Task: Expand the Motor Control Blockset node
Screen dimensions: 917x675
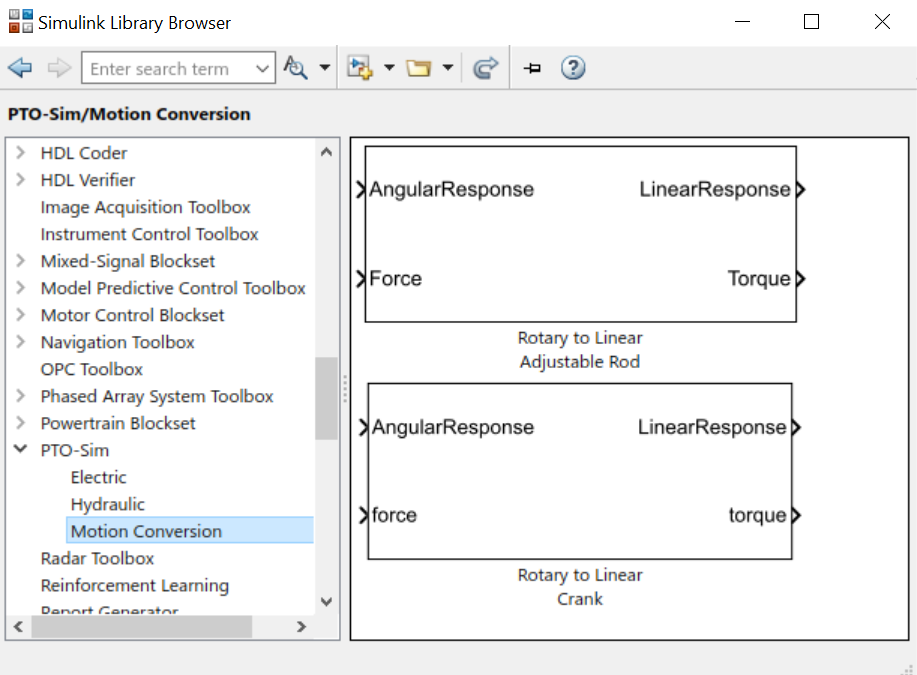Action: [20, 315]
